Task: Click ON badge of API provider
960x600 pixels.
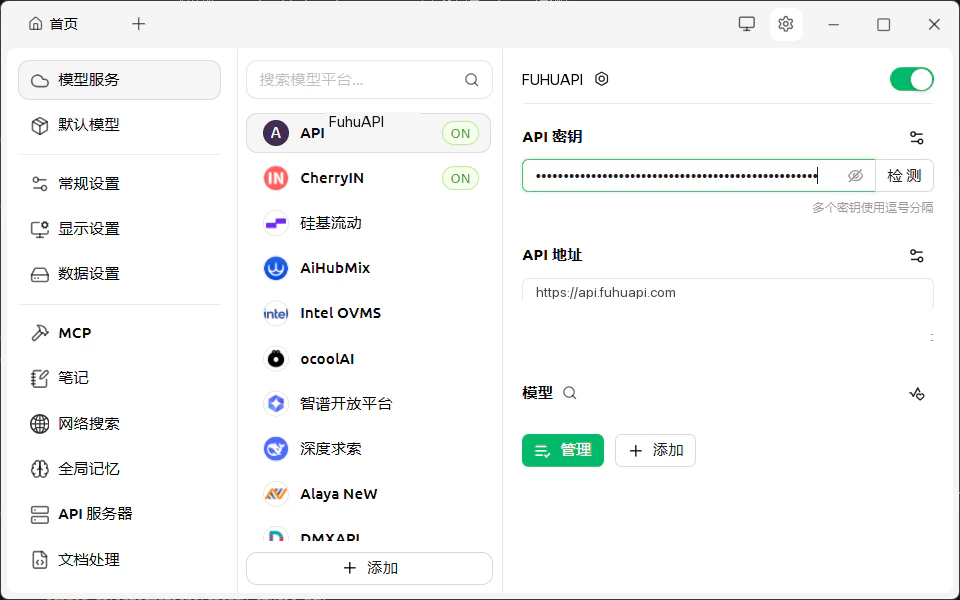Action: coord(460,133)
